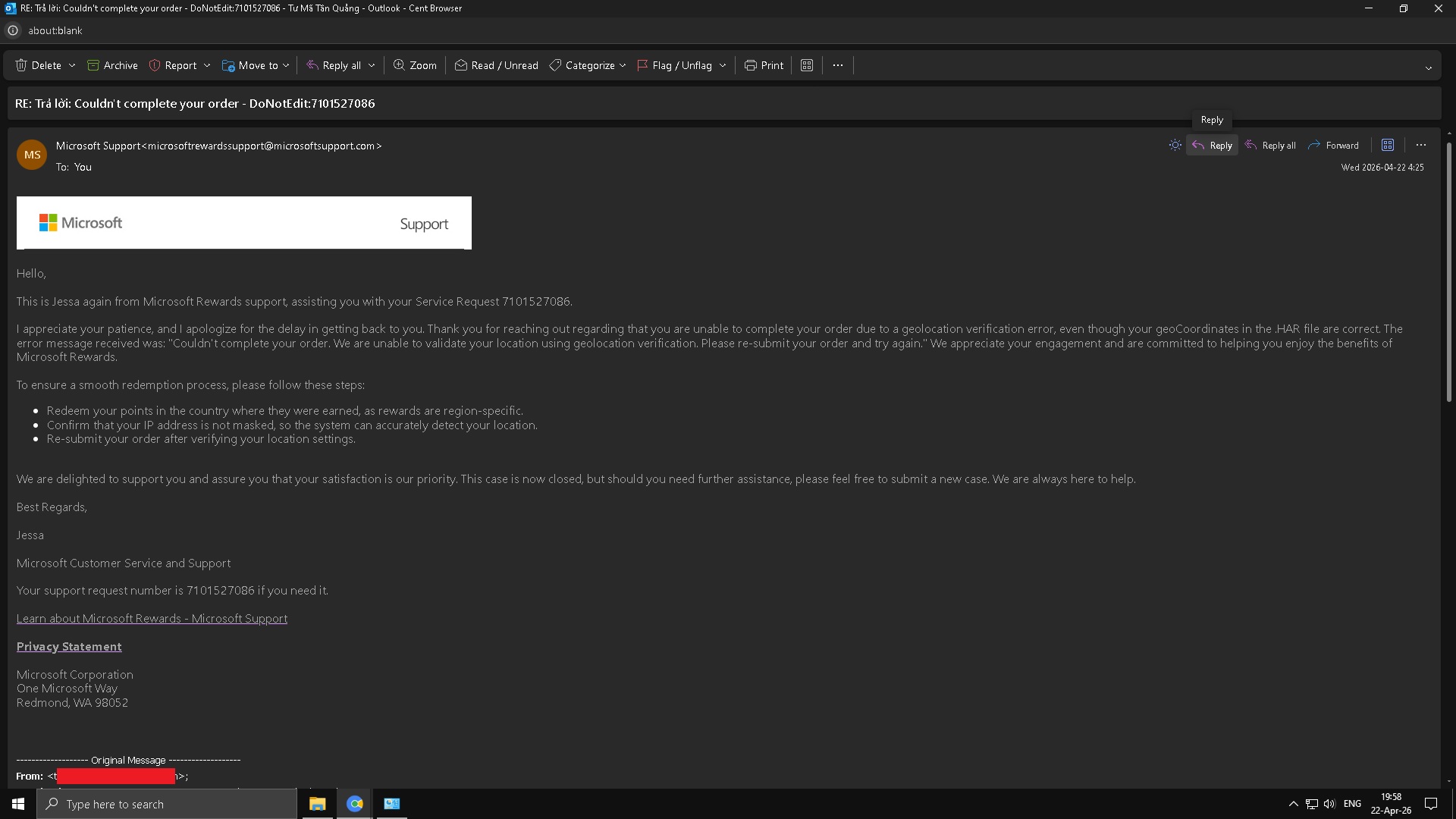Viewport: 1456px width, 819px height.
Task: Click the email subject line text
Action: pyautogui.click(x=195, y=103)
